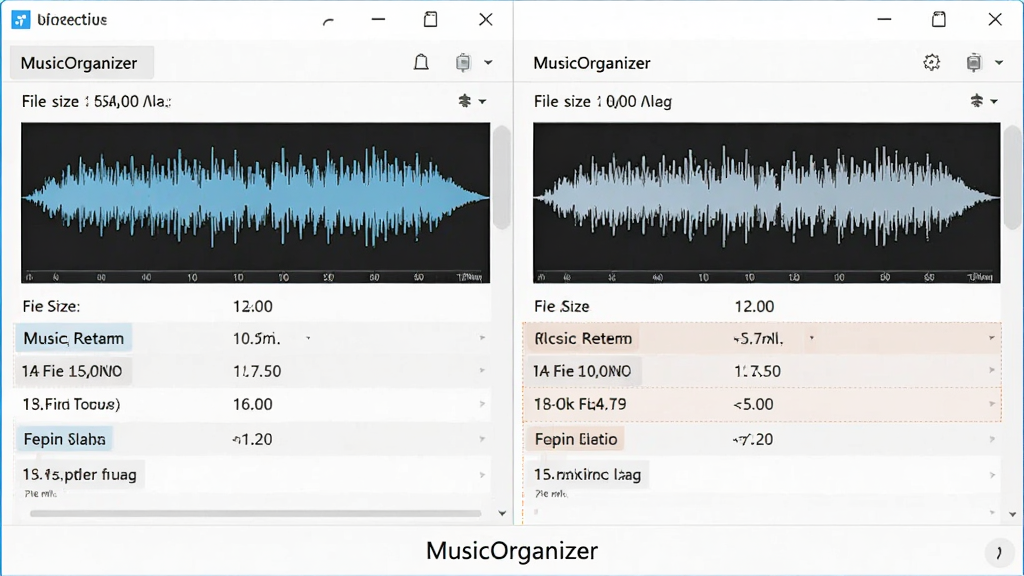
Task: Expand 13.Fird Tocus) row chevron
Action: (482, 404)
